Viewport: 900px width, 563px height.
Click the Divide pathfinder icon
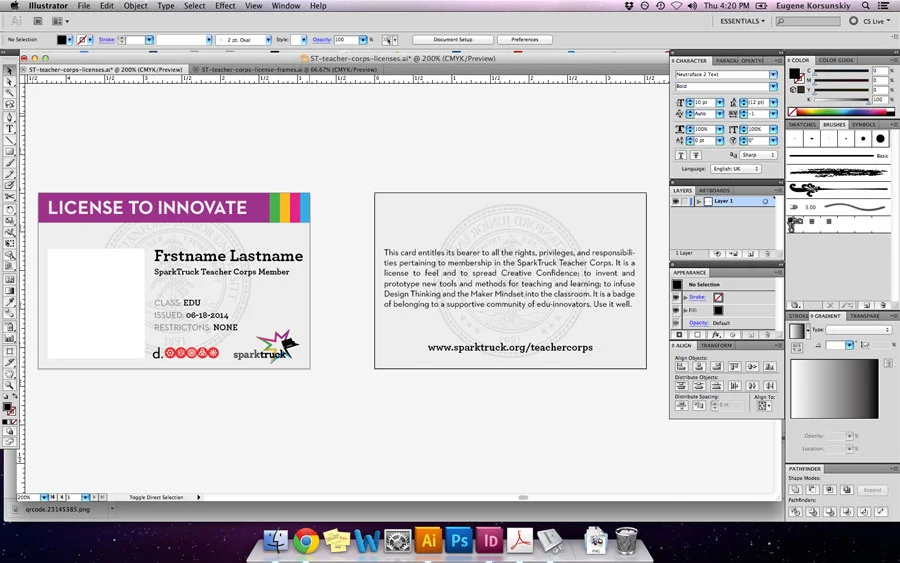click(x=796, y=512)
